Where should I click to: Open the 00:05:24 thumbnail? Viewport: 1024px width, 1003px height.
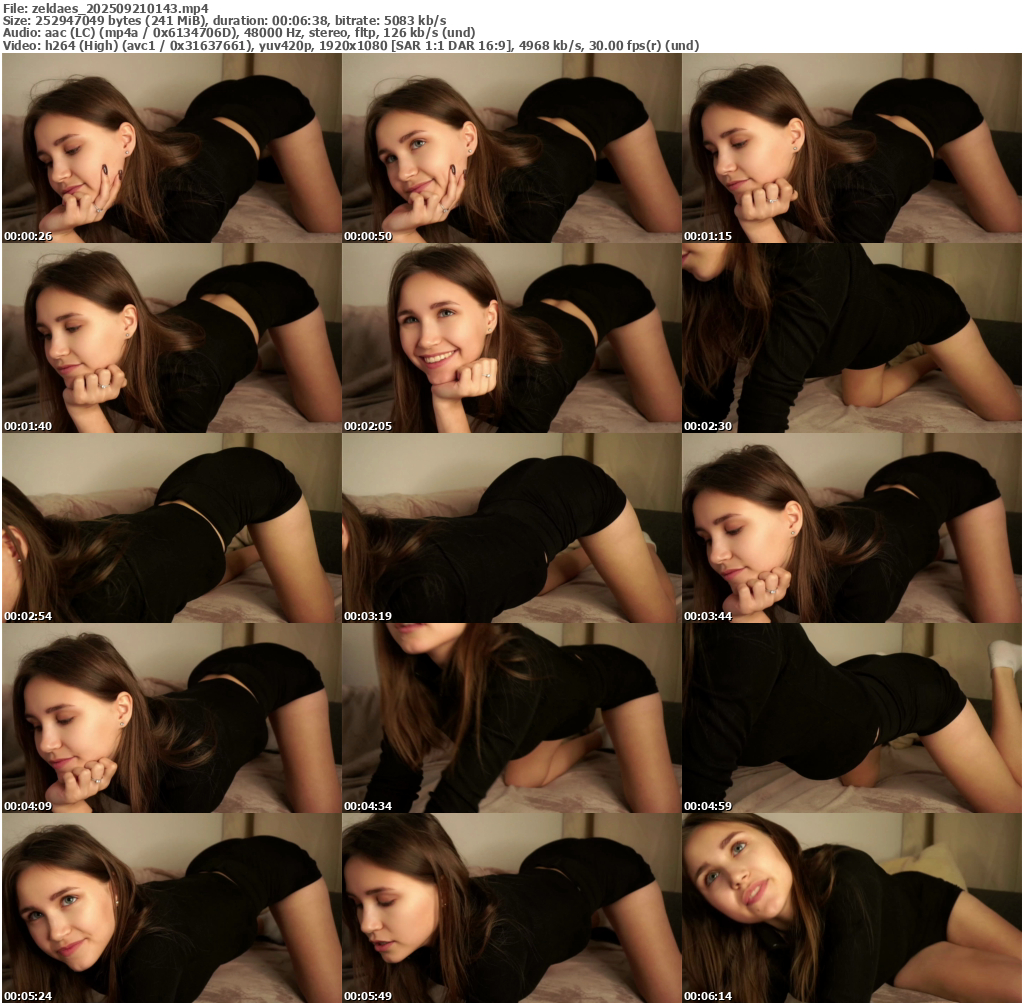pos(171,908)
